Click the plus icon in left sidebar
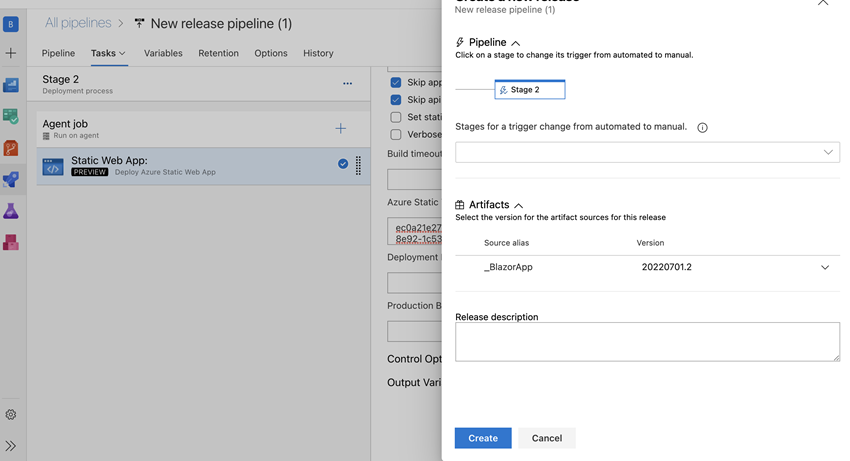The height and width of the screenshot is (461, 850). [11, 53]
